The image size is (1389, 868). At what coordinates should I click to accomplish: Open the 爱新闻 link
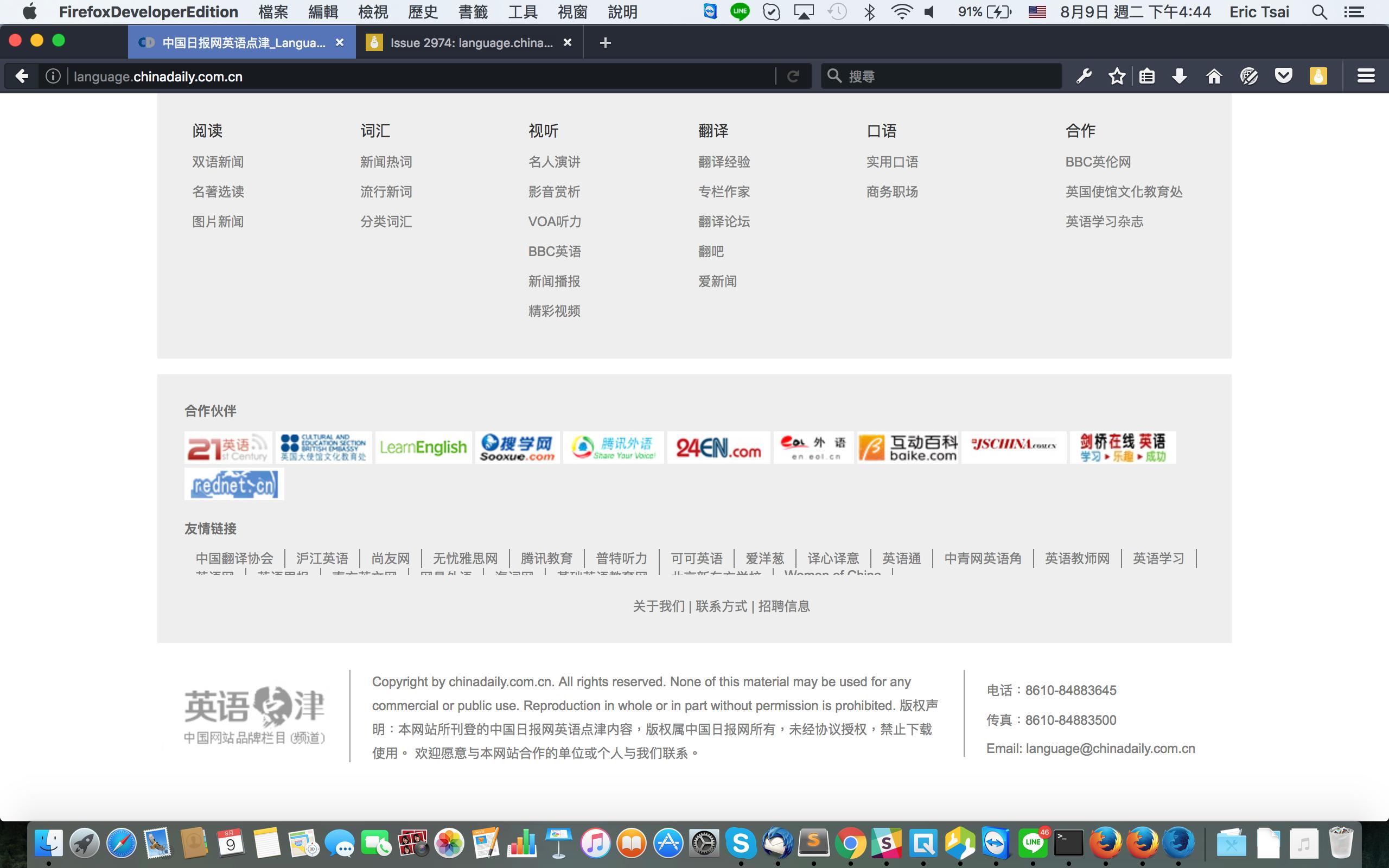click(717, 282)
